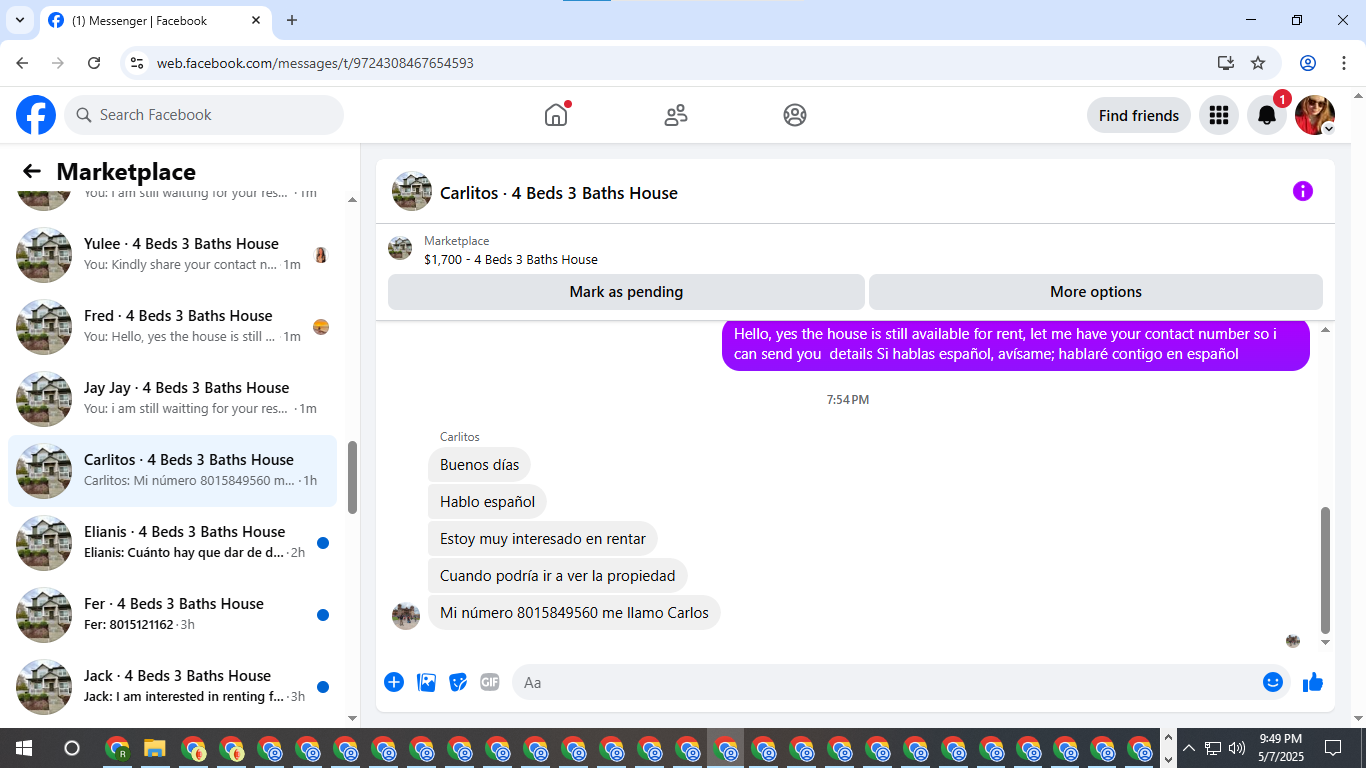Click the message 'Cuando podría ir a ver la propiedad'
This screenshot has width=1366, height=768.
pyautogui.click(x=557, y=576)
